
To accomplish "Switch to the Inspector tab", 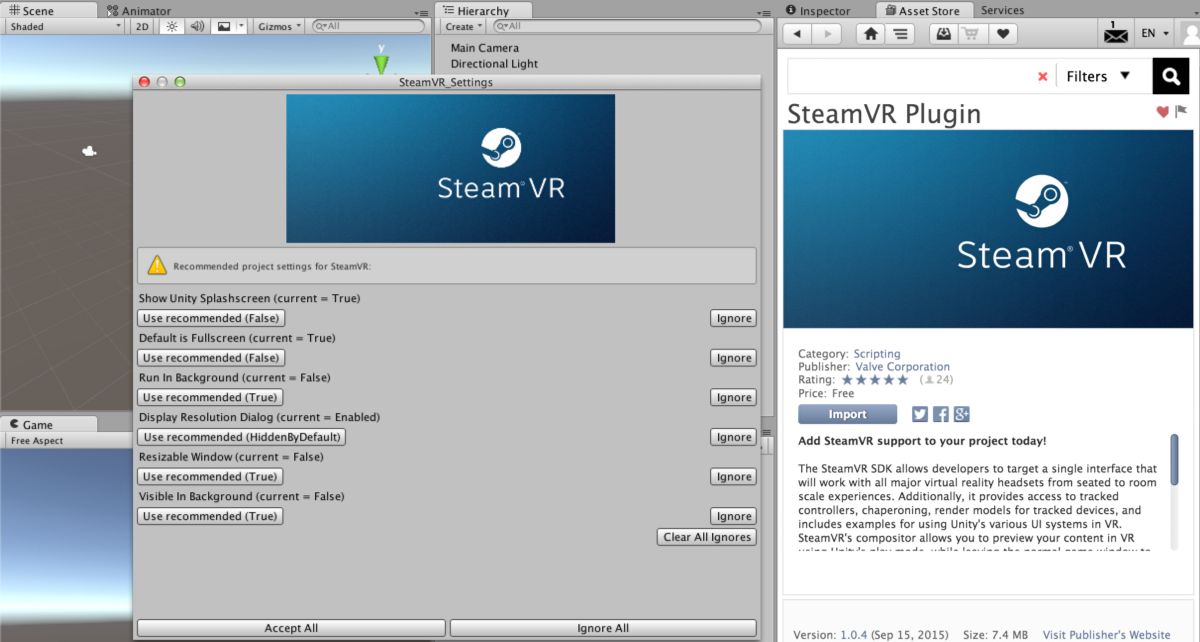I will coord(817,10).
